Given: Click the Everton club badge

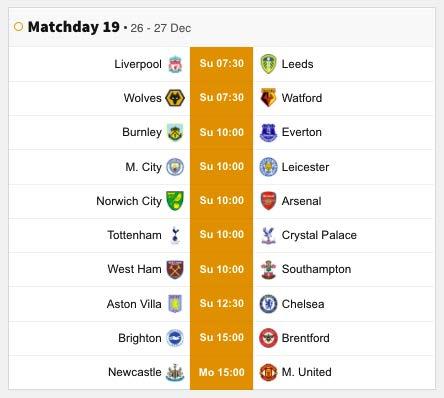Looking at the screenshot, I should [268, 132].
